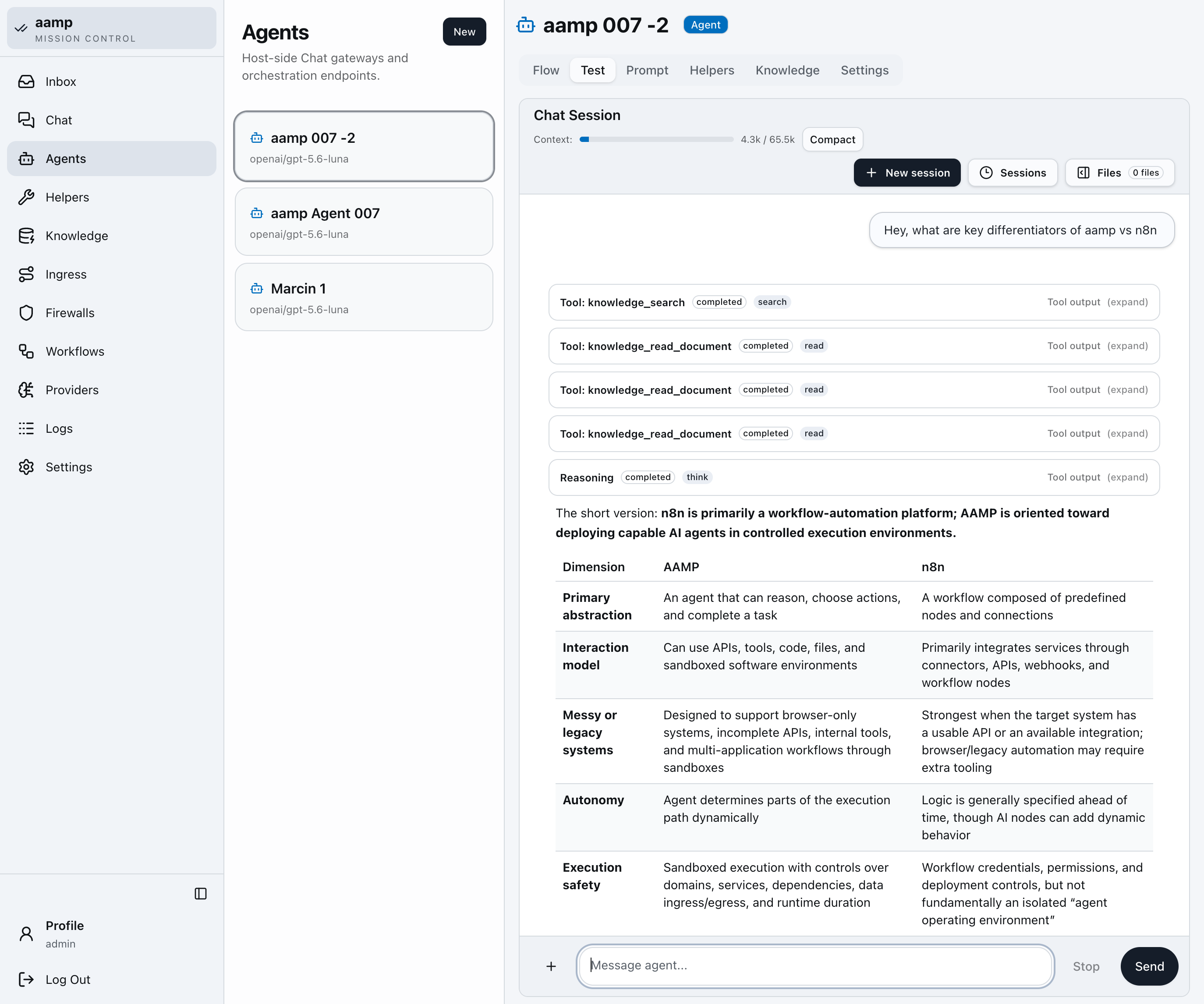Click the plus attach icon beside message box
The width and height of the screenshot is (1204, 1004).
(551, 966)
